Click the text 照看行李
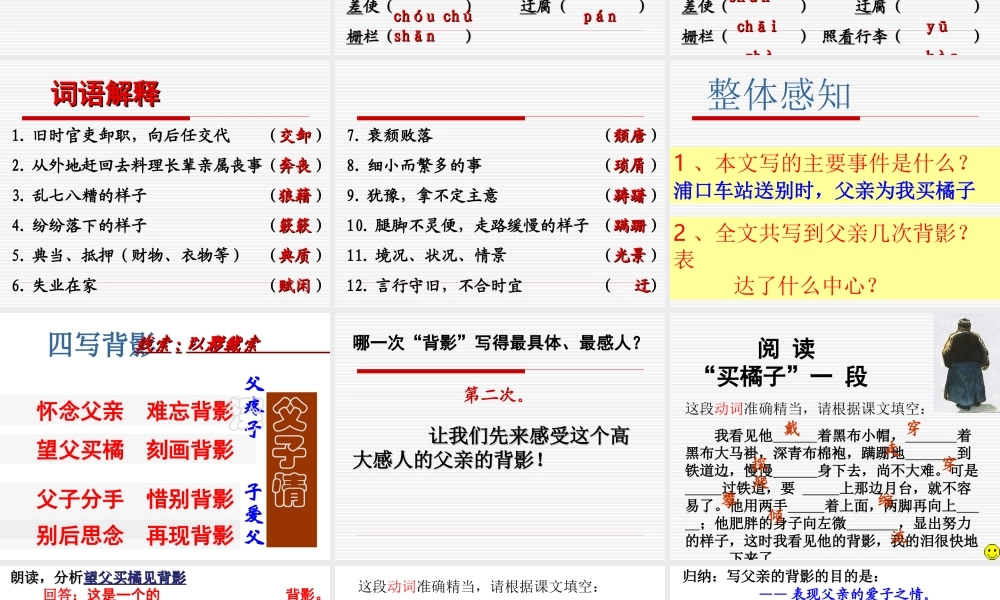 point(855,36)
